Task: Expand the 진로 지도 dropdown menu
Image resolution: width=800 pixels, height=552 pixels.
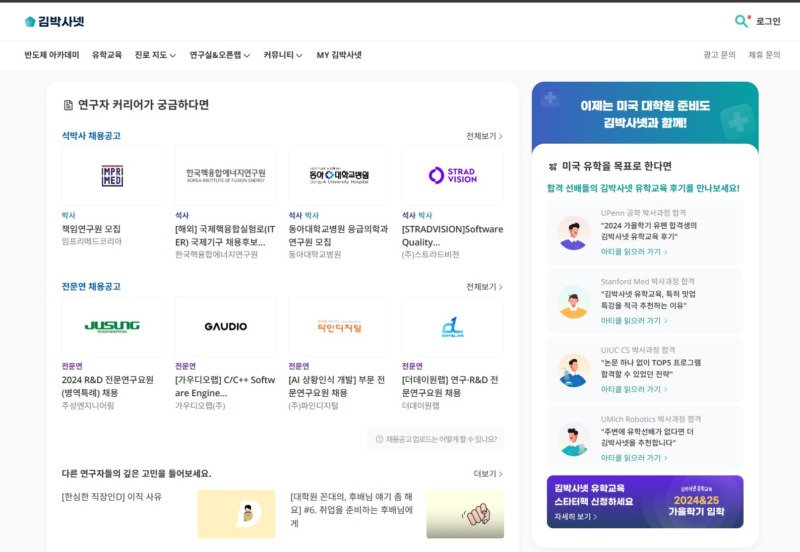Action: [x=155, y=55]
